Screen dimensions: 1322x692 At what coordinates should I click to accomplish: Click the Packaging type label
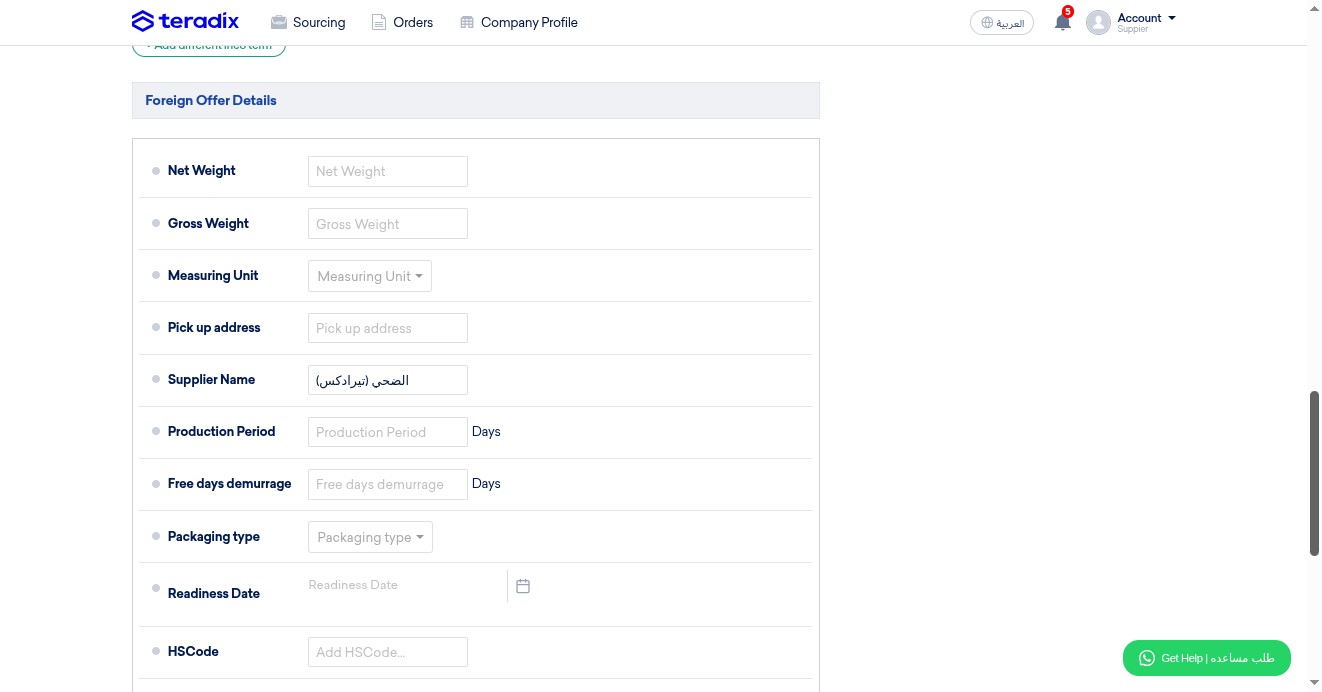tap(214, 537)
